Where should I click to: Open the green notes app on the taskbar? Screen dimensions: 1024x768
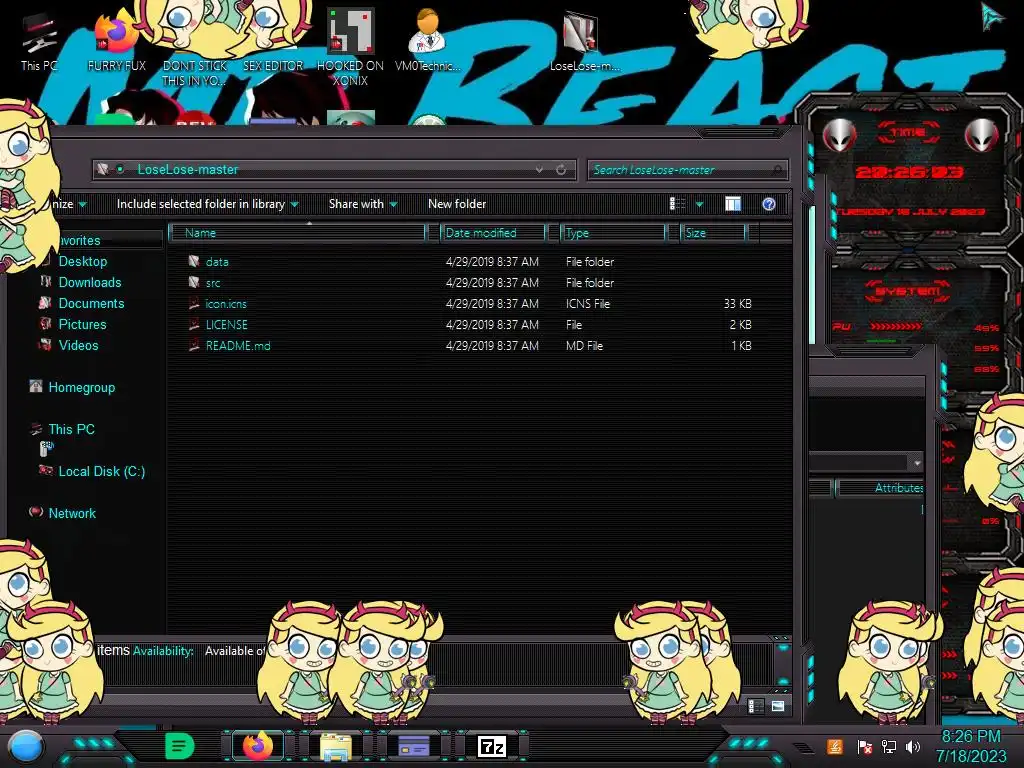tap(179, 746)
